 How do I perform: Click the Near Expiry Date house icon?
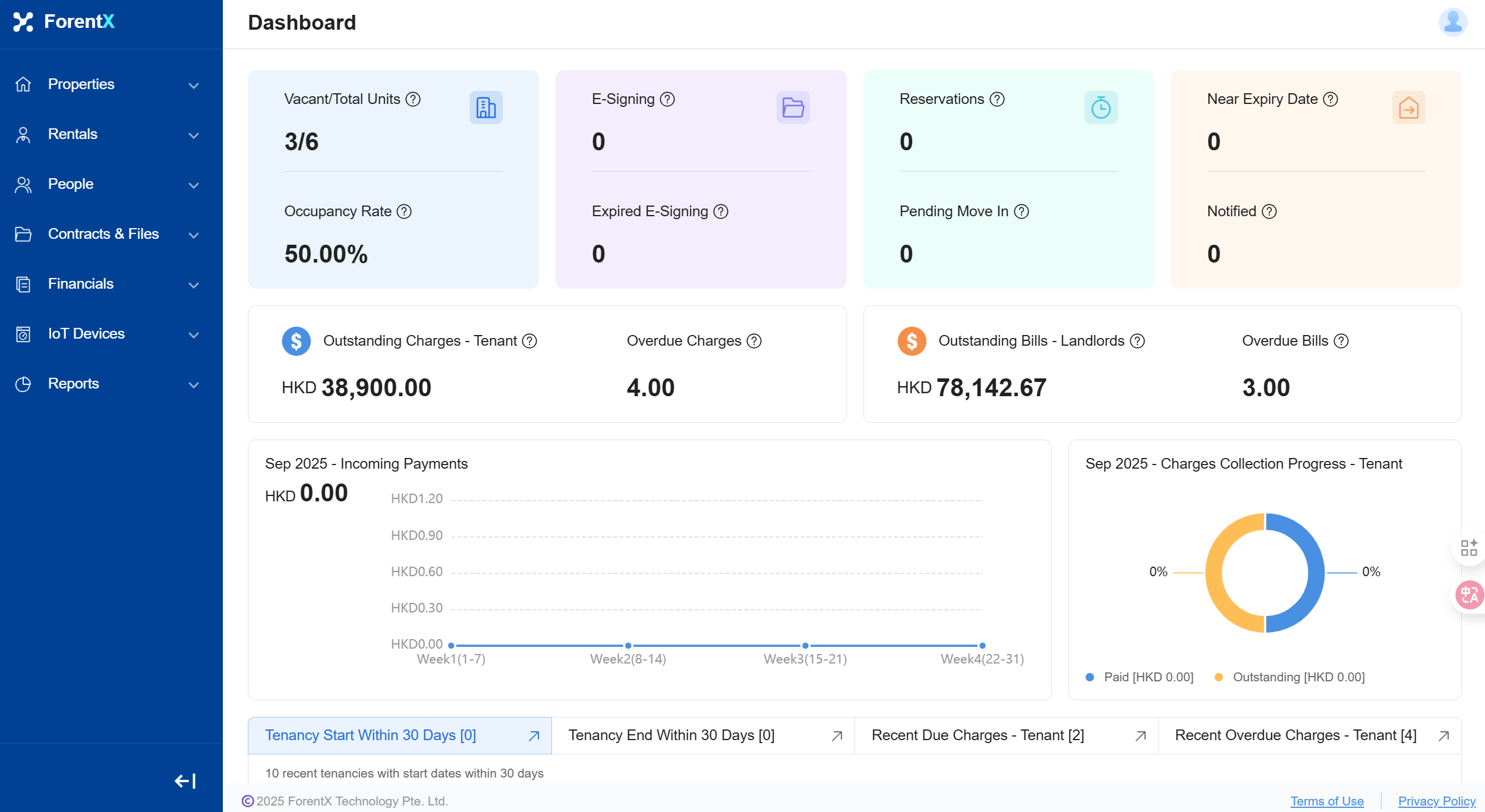[x=1408, y=108]
